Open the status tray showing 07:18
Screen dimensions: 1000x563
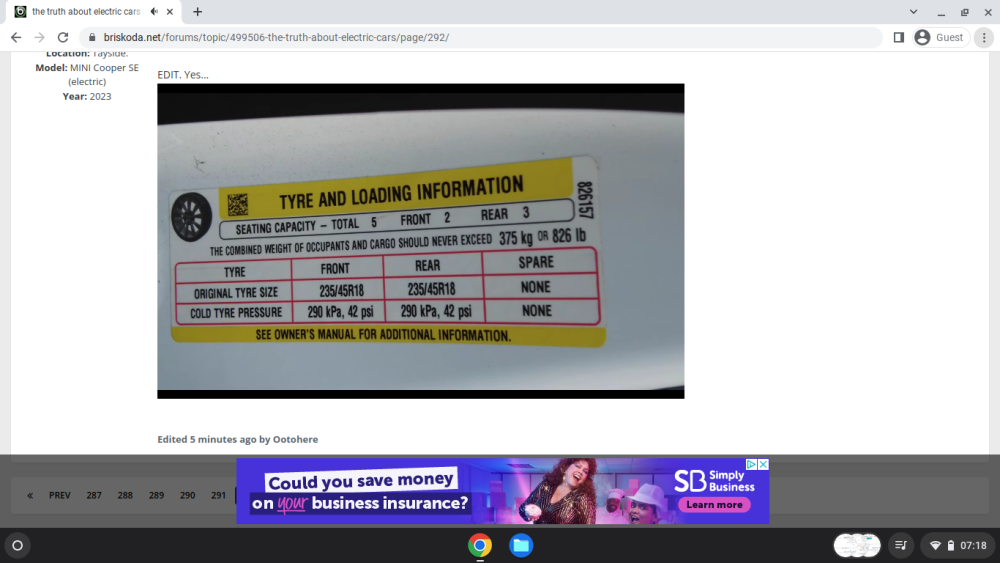click(959, 546)
